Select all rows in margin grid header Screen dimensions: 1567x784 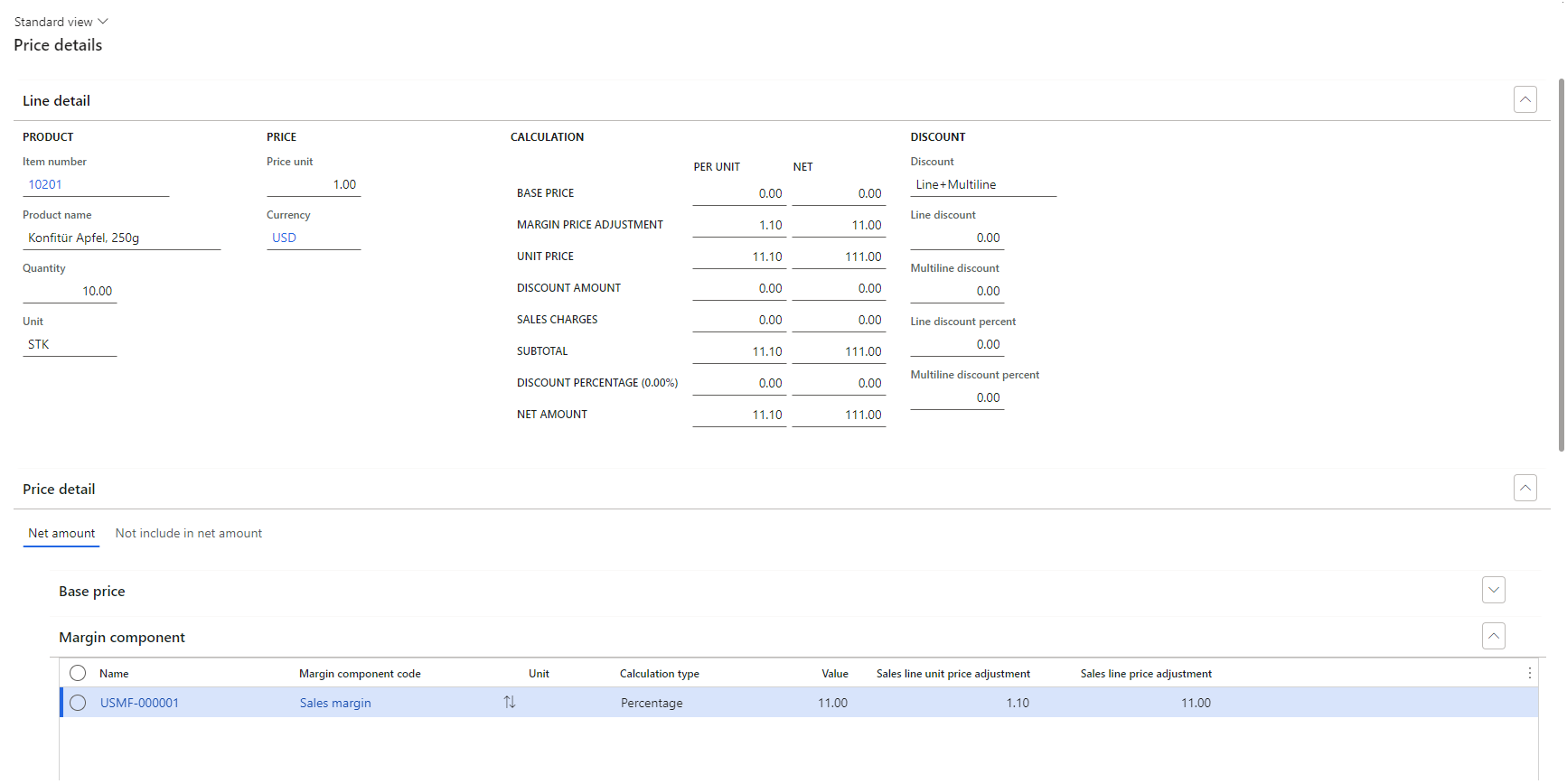point(78,673)
